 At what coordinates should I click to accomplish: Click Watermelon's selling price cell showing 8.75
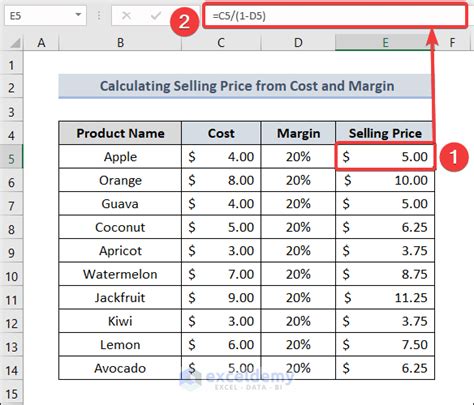click(385, 274)
